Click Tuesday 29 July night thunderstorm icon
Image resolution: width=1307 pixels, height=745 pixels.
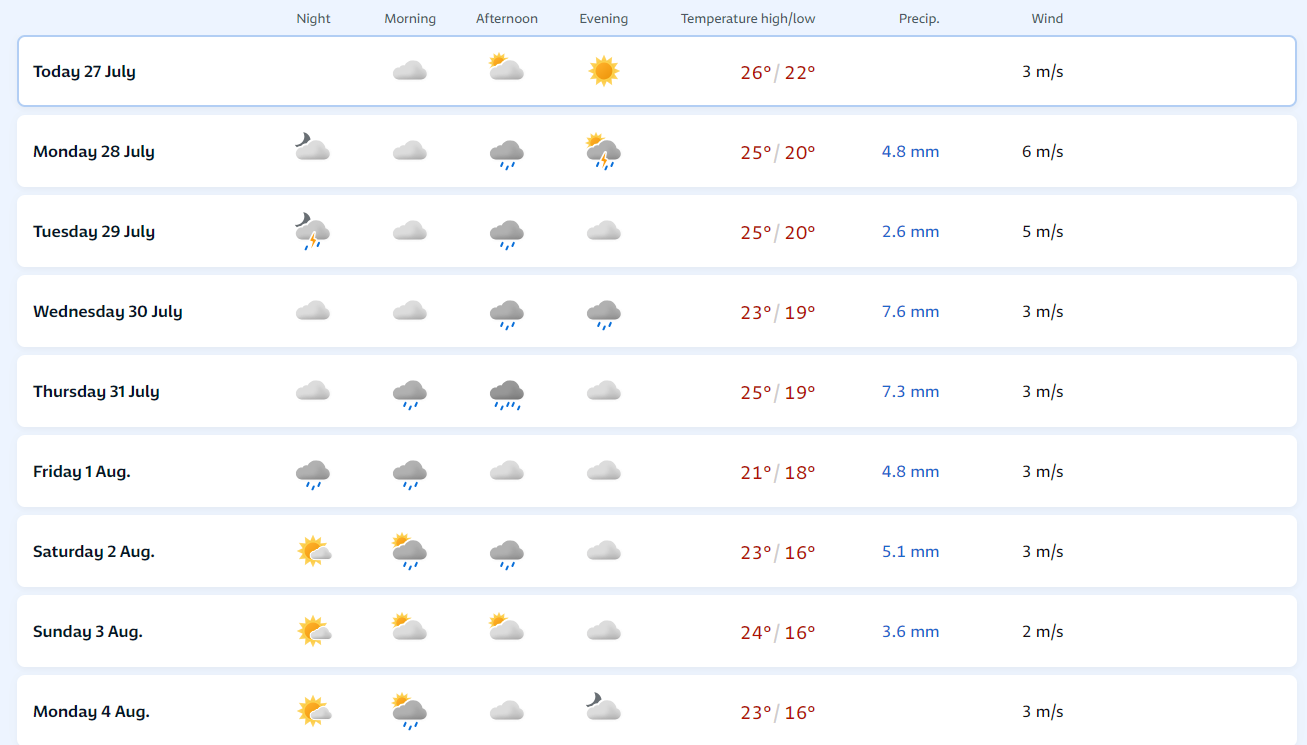click(x=313, y=232)
